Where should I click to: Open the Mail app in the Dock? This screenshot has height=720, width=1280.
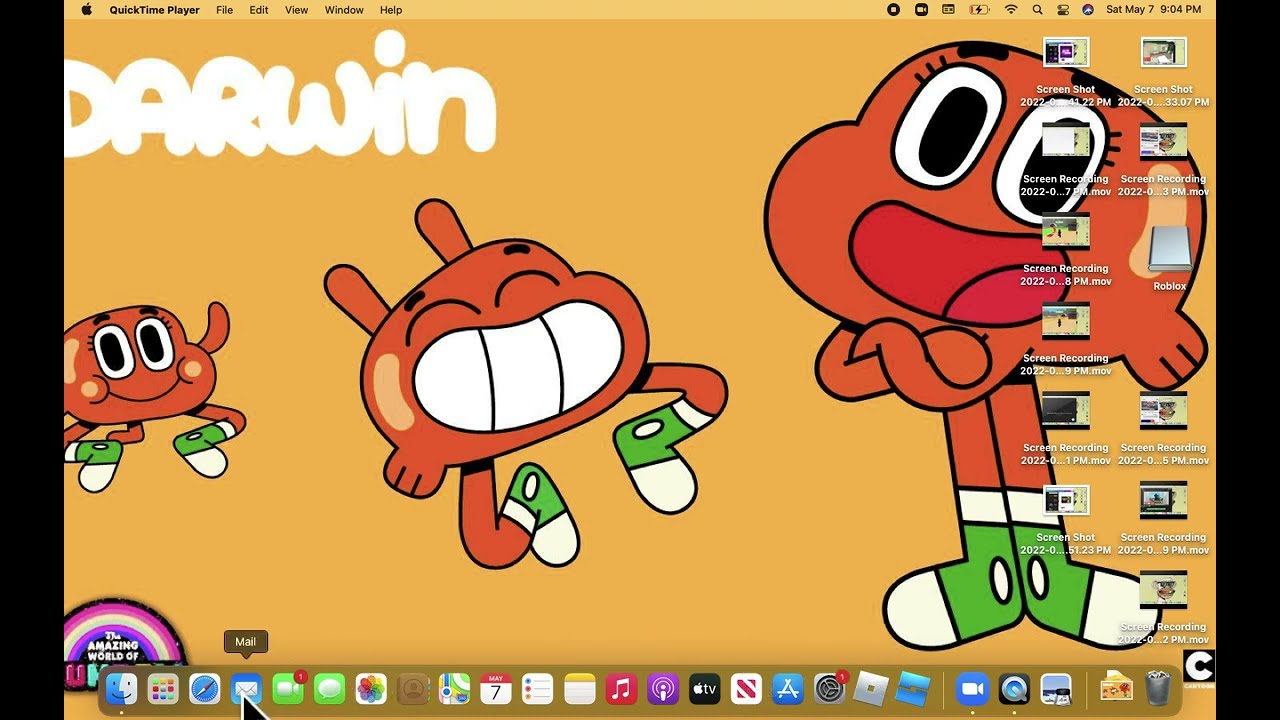[x=246, y=688]
